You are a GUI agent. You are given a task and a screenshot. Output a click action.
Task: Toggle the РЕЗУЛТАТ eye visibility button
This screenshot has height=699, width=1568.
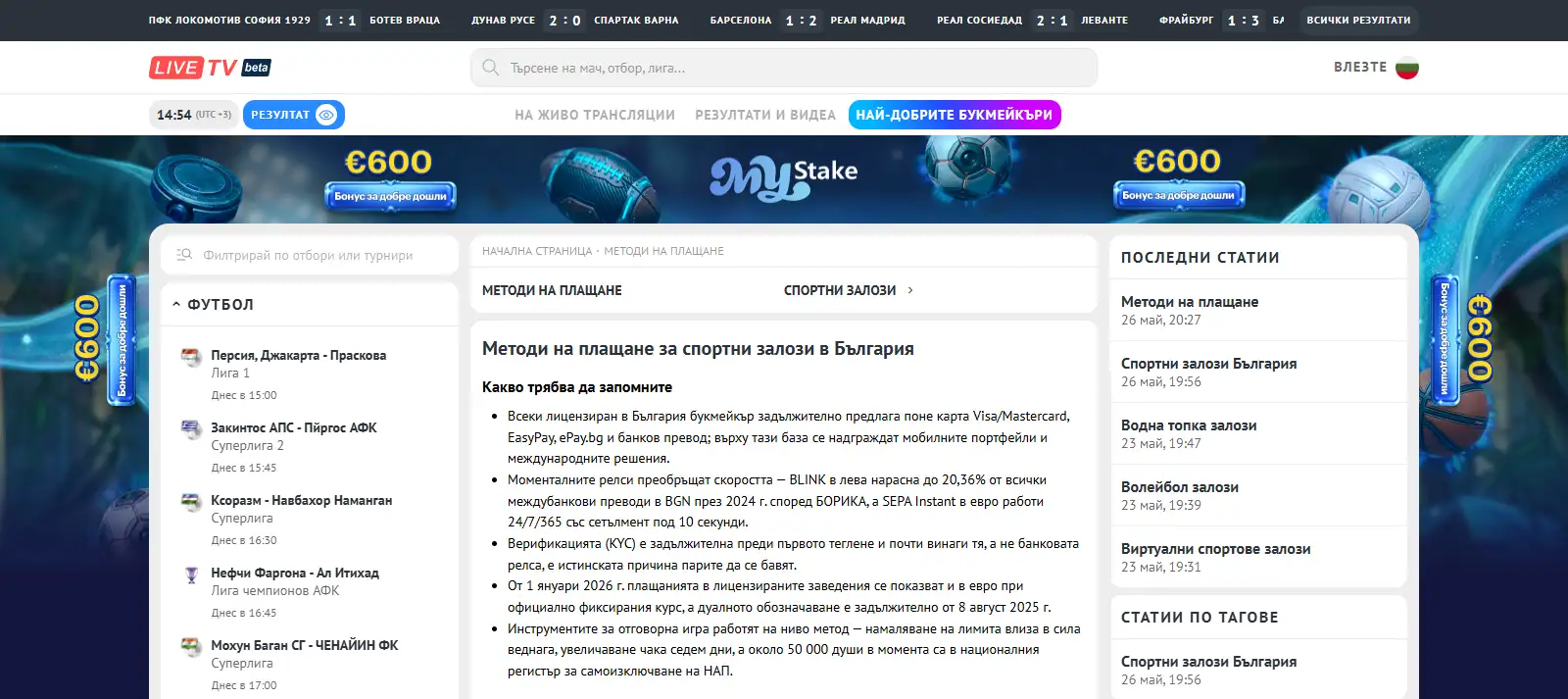coord(326,115)
